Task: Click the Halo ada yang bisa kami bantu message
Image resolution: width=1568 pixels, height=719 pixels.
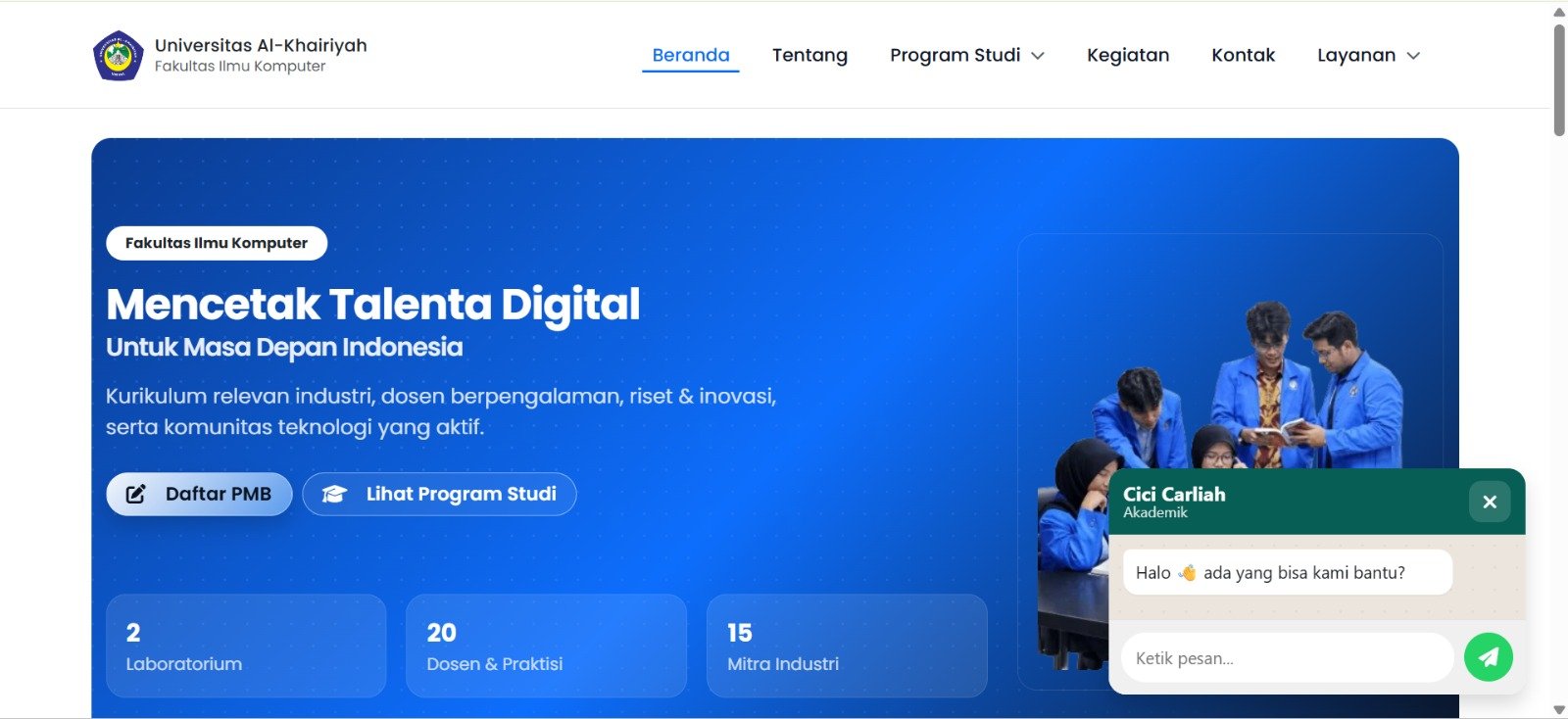Action: [1287, 572]
